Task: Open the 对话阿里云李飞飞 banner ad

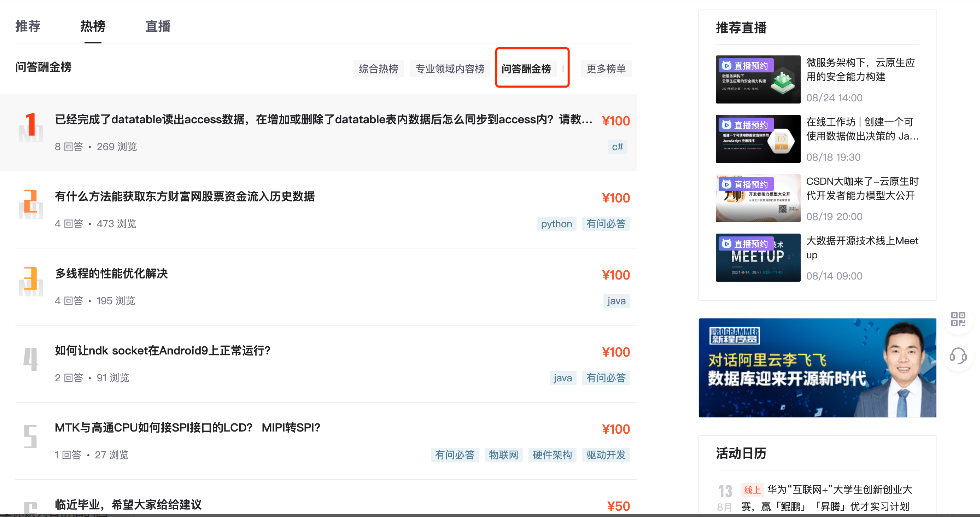Action: (818, 368)
